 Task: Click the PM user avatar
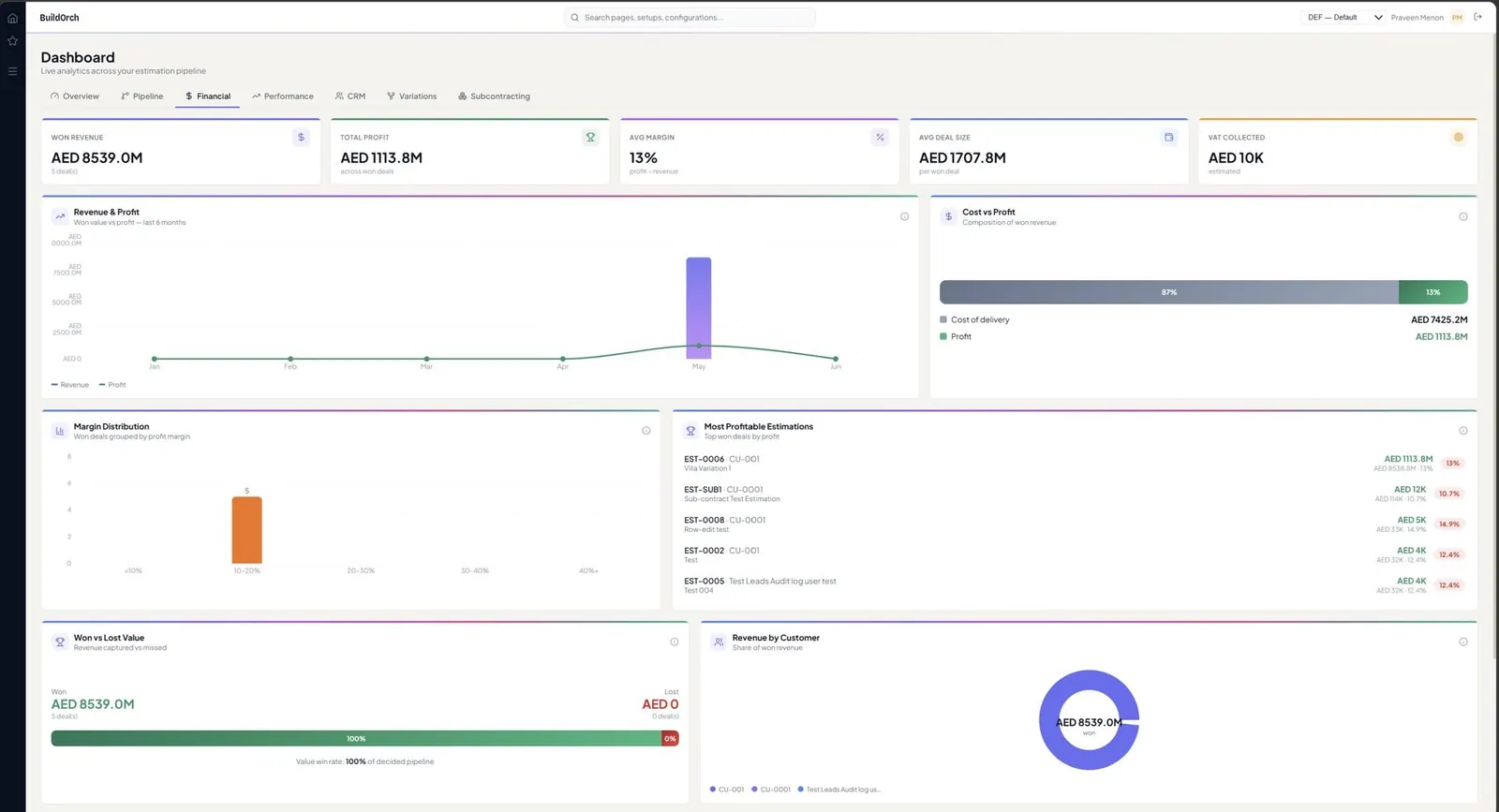click(x=1457, y=18)
